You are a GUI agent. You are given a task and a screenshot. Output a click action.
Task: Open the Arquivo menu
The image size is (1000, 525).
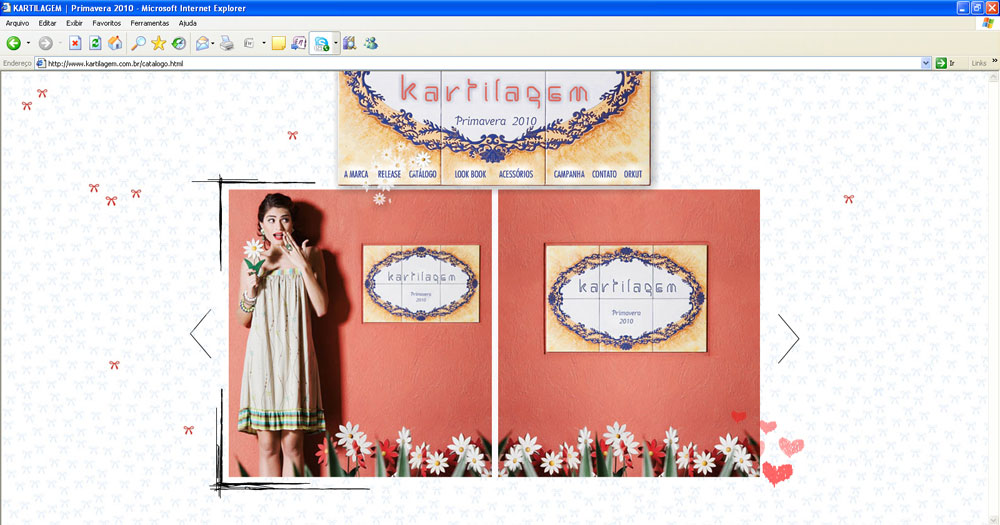(17, 23)
